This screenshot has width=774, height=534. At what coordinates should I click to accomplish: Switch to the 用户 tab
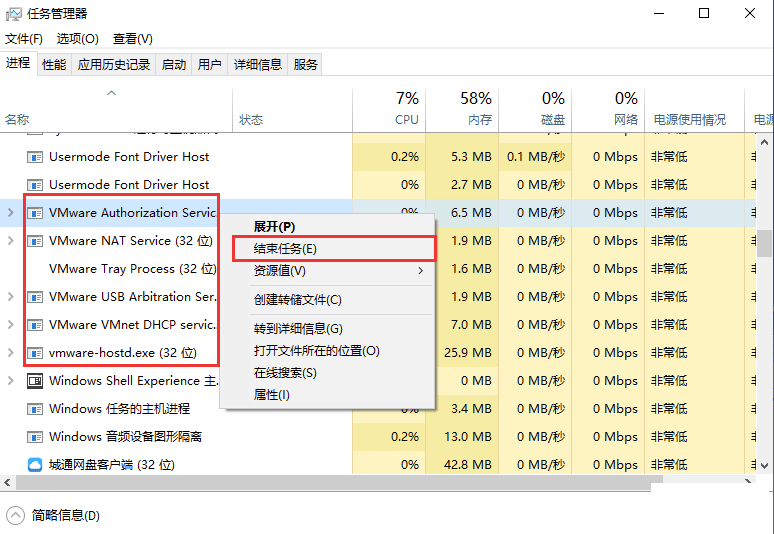coord(209,65)
